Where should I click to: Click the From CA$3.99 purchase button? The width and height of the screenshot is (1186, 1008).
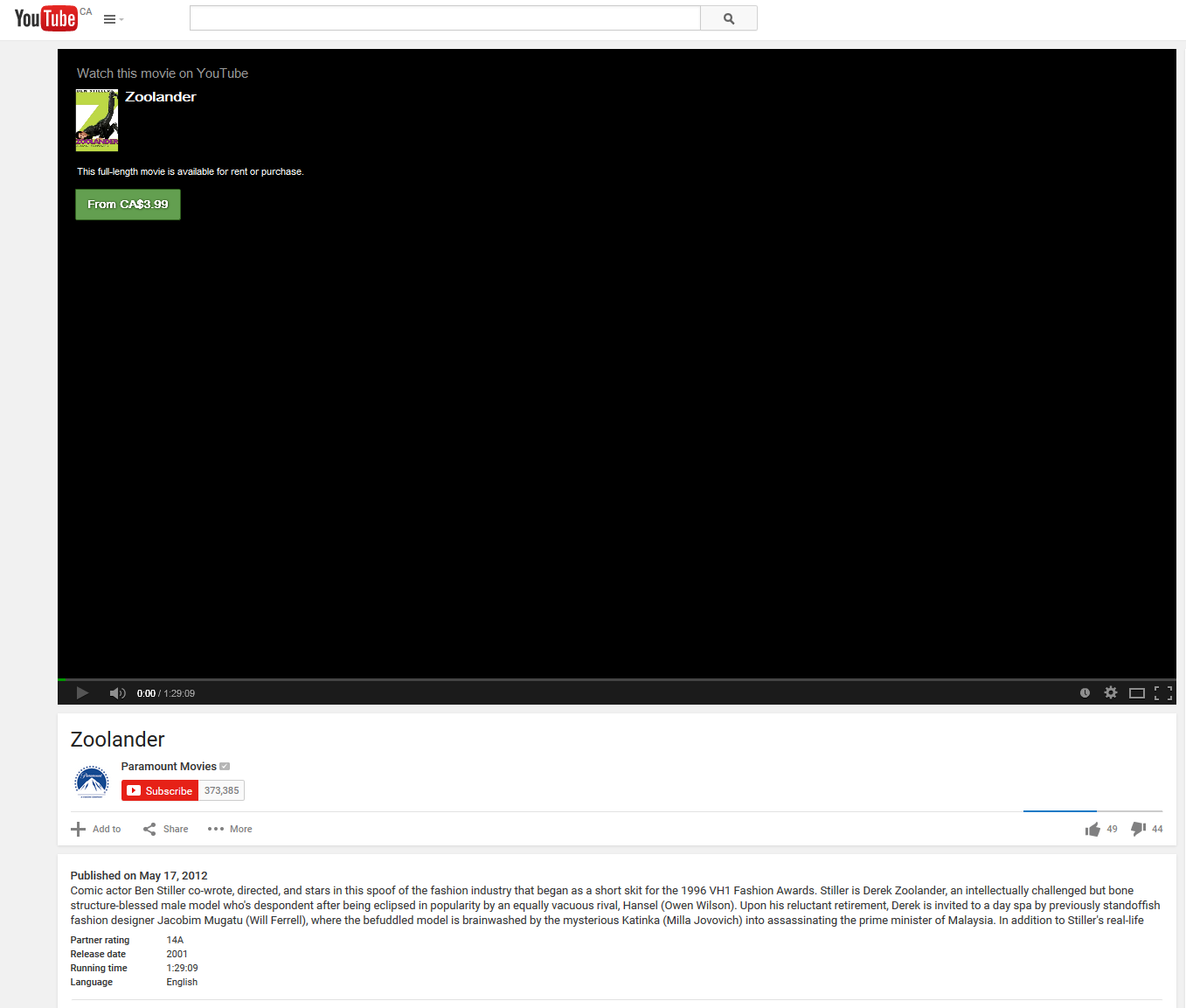[x=128, y=205]
